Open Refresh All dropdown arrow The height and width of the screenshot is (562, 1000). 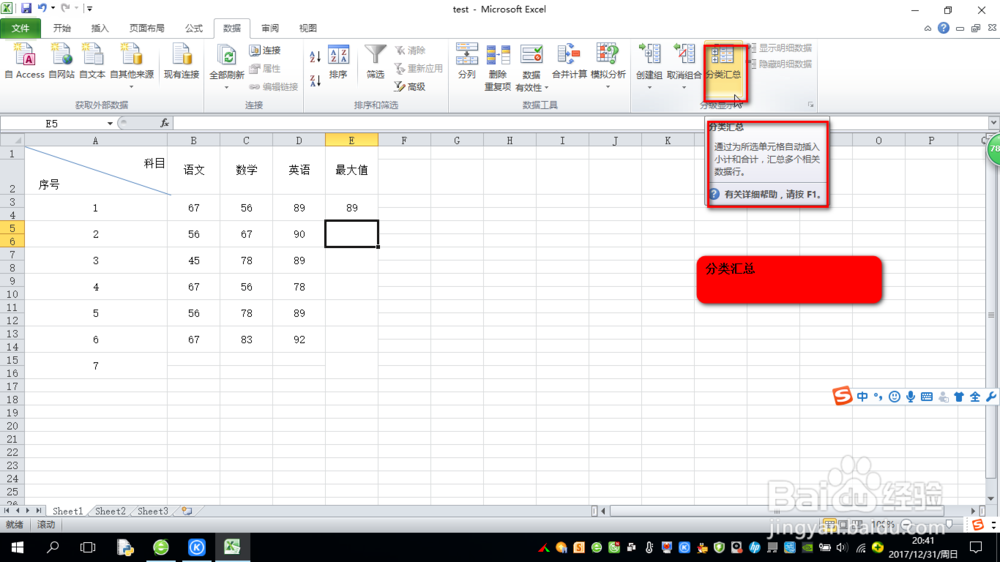coord(226,86)
